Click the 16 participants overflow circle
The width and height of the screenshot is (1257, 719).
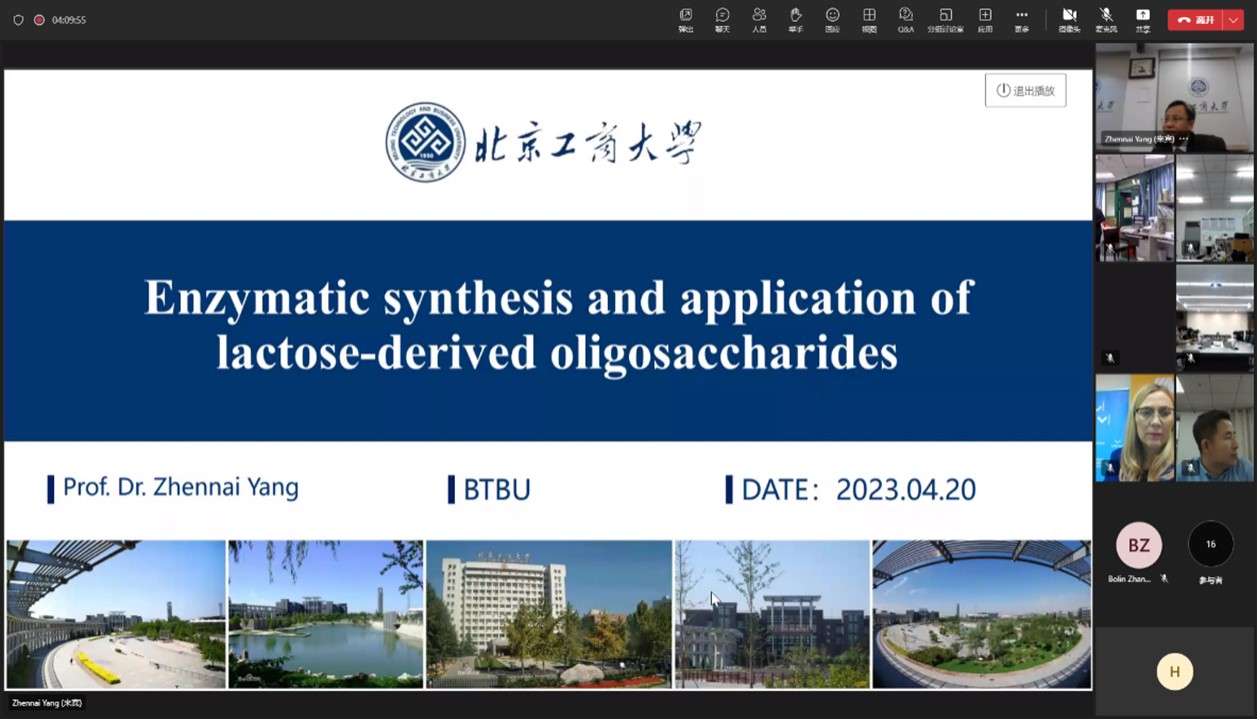1210,545
